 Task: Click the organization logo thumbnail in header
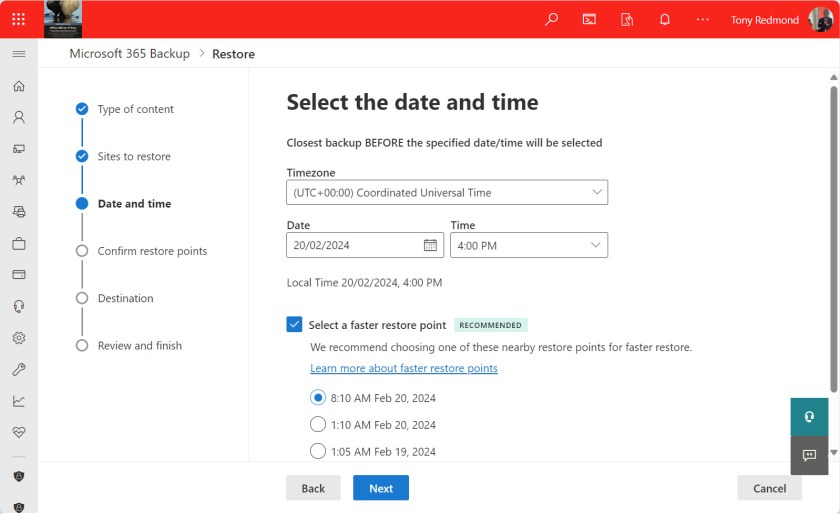click(x=63, y=19)
